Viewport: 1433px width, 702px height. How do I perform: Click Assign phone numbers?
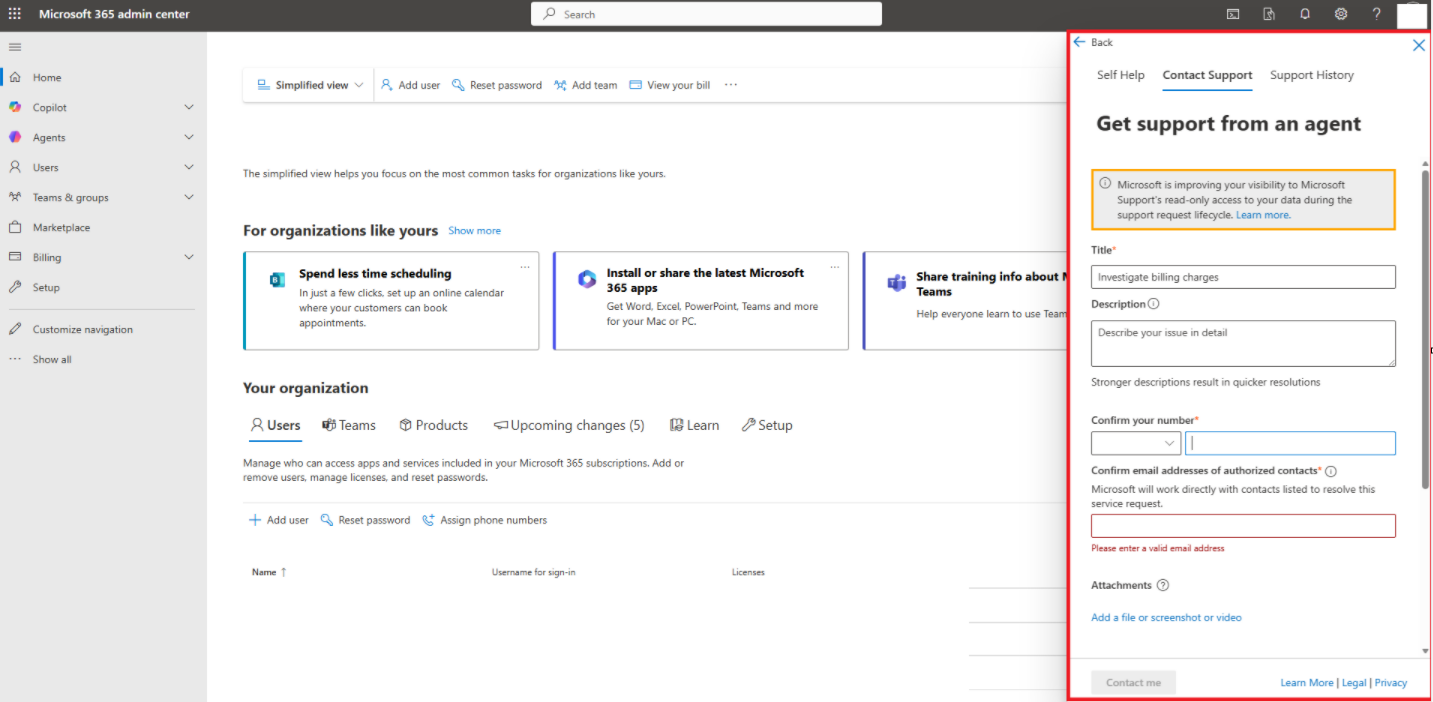[484, 520]
